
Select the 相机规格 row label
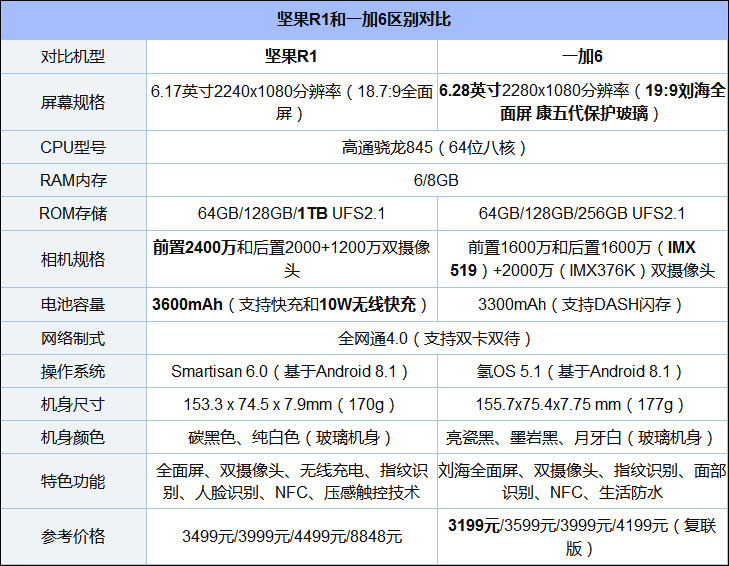click(x=73, y=259)
